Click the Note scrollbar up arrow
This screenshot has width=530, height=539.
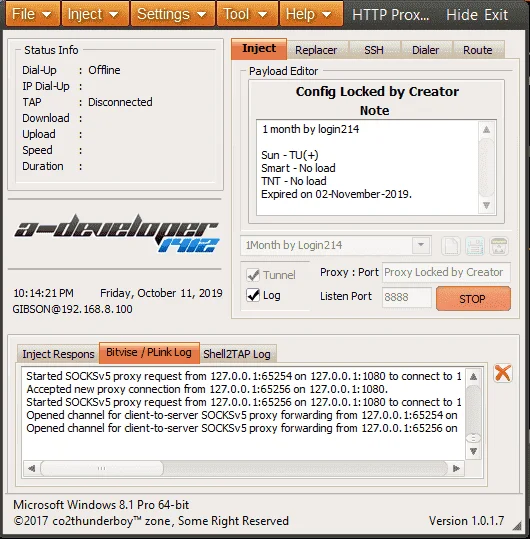(x=486, y=130)
